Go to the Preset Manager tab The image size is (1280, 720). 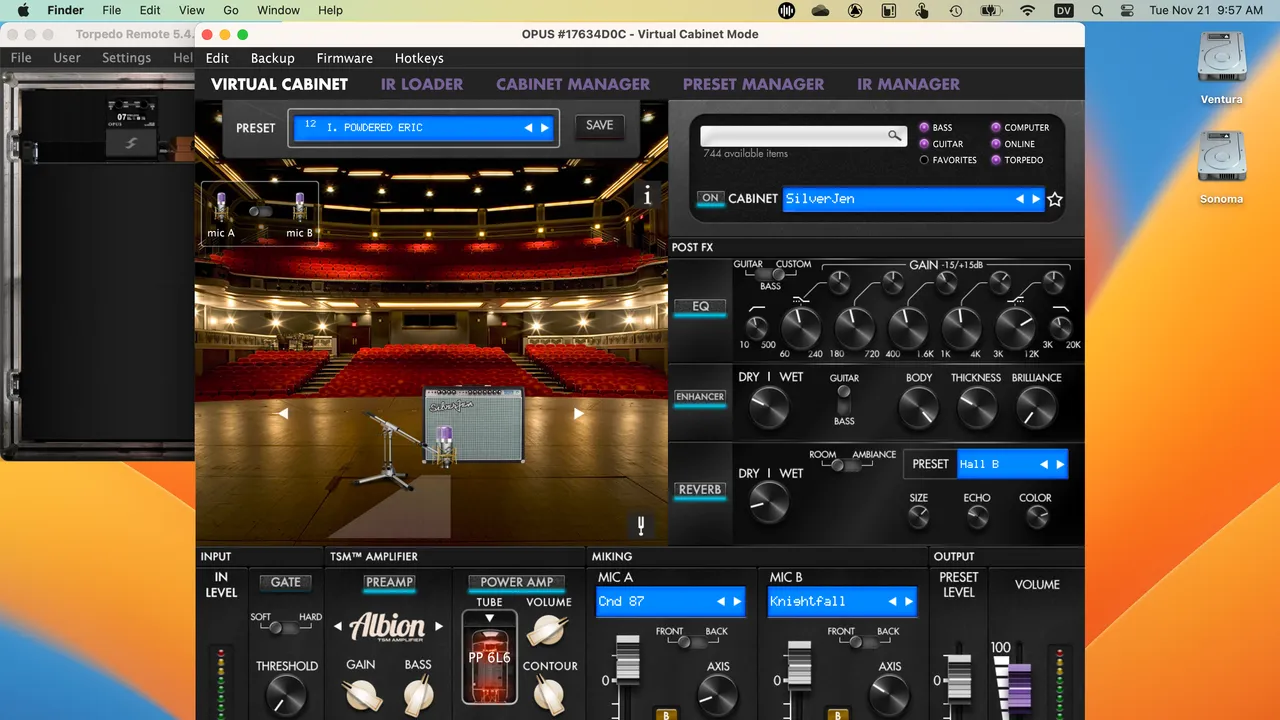pos(754,84)
